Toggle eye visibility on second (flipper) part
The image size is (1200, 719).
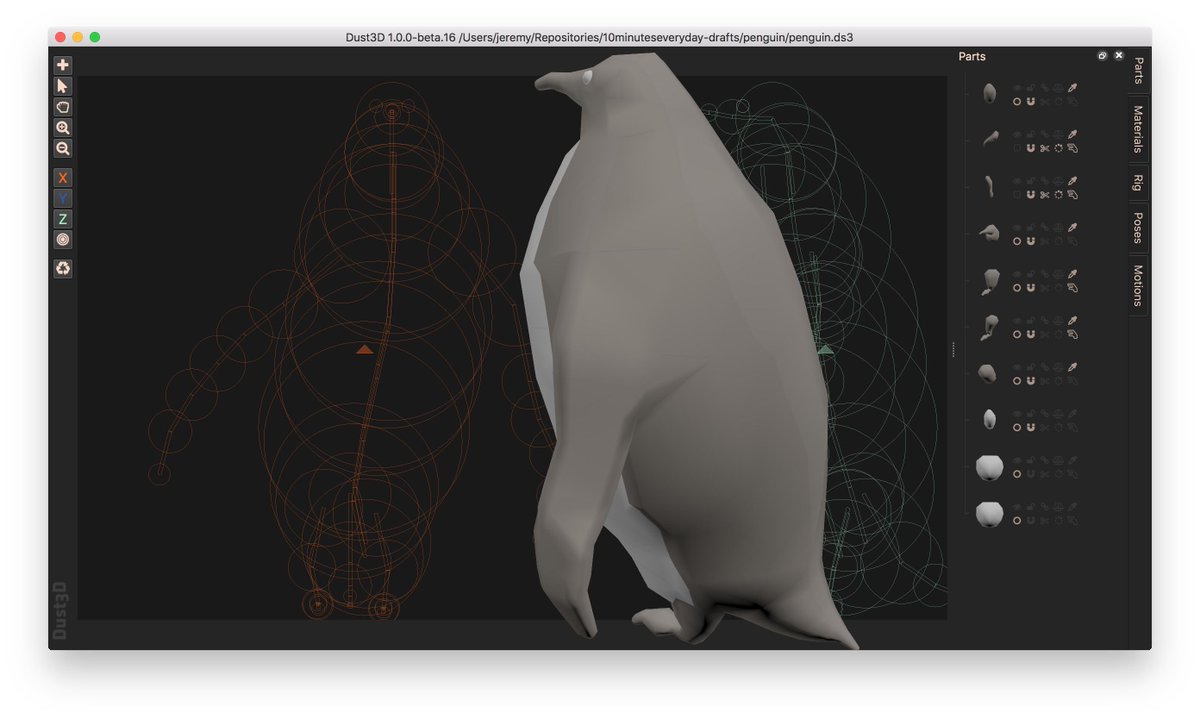click(1017, 134)
